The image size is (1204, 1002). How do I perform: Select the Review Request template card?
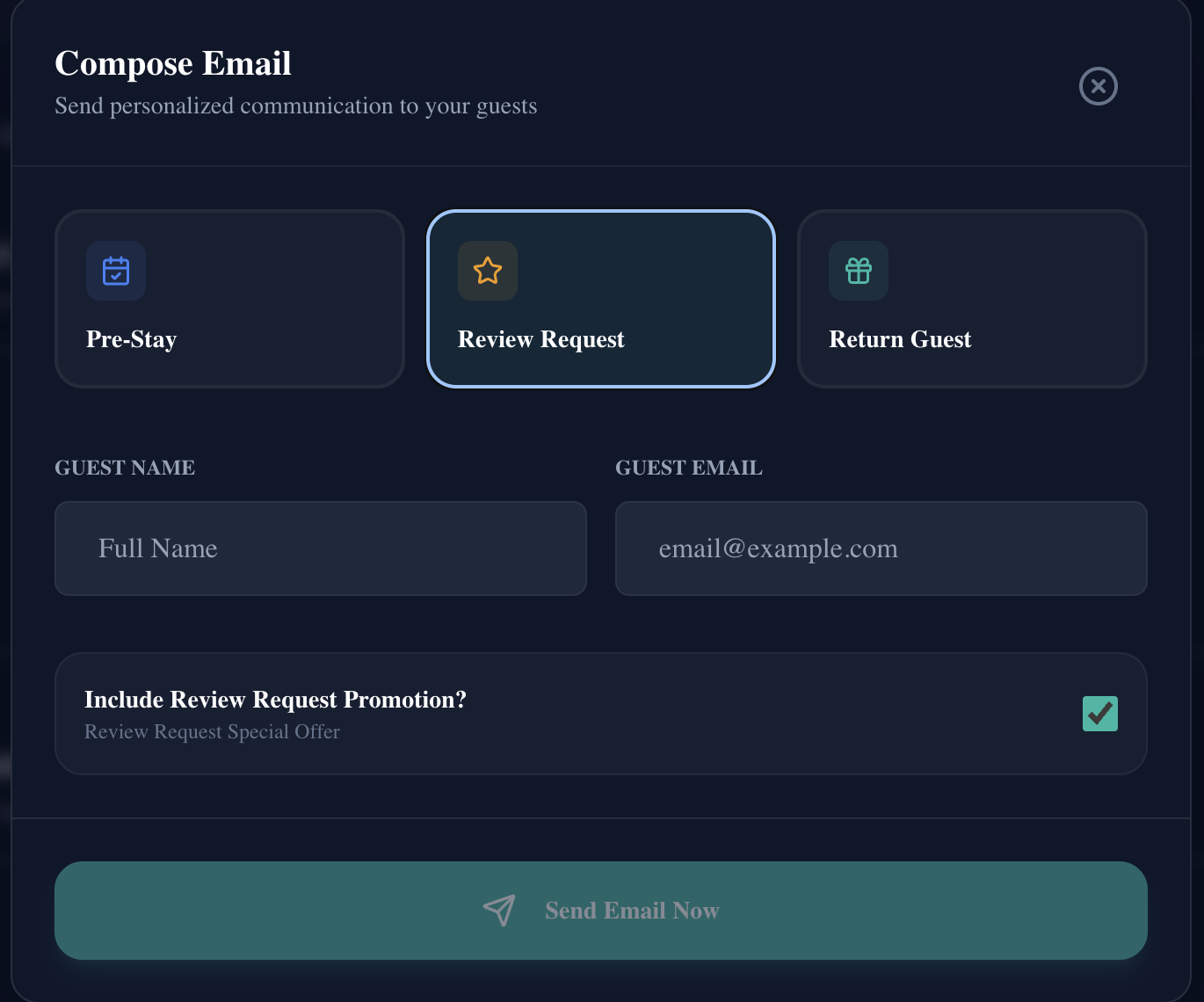point(601,299)
